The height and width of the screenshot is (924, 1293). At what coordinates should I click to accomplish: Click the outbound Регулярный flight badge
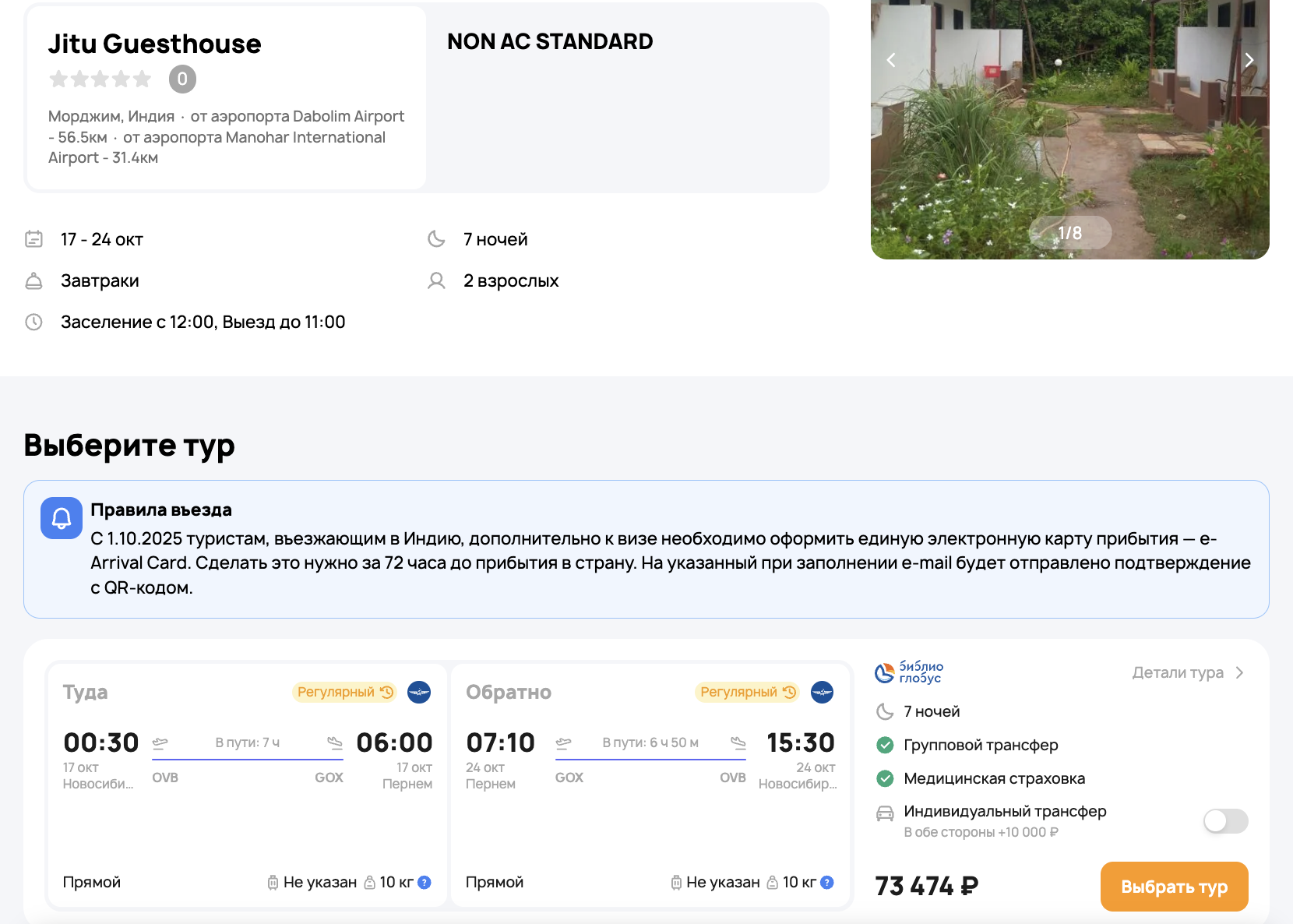(344, 692)
